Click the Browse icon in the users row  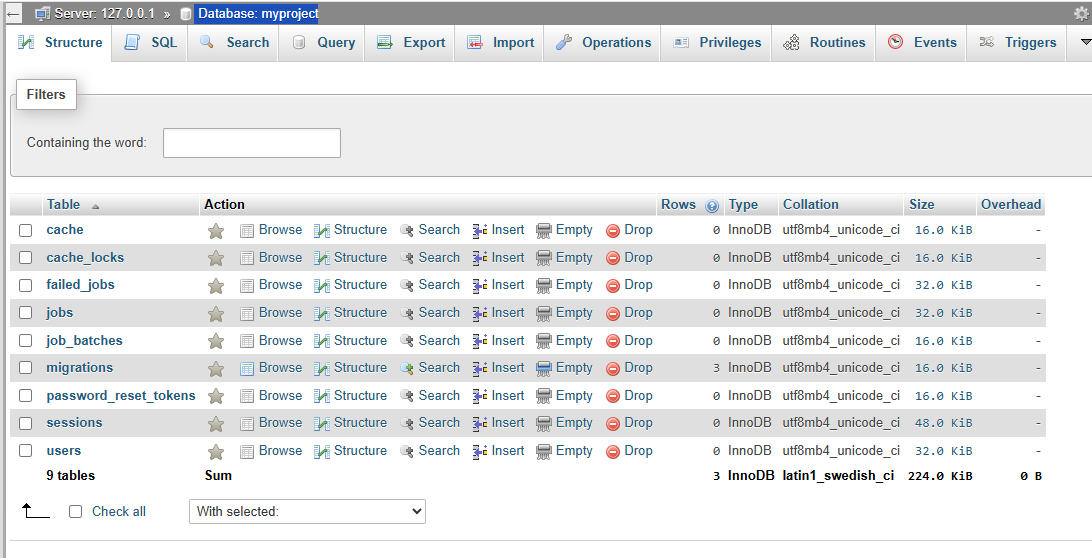(x=247, y=451)
